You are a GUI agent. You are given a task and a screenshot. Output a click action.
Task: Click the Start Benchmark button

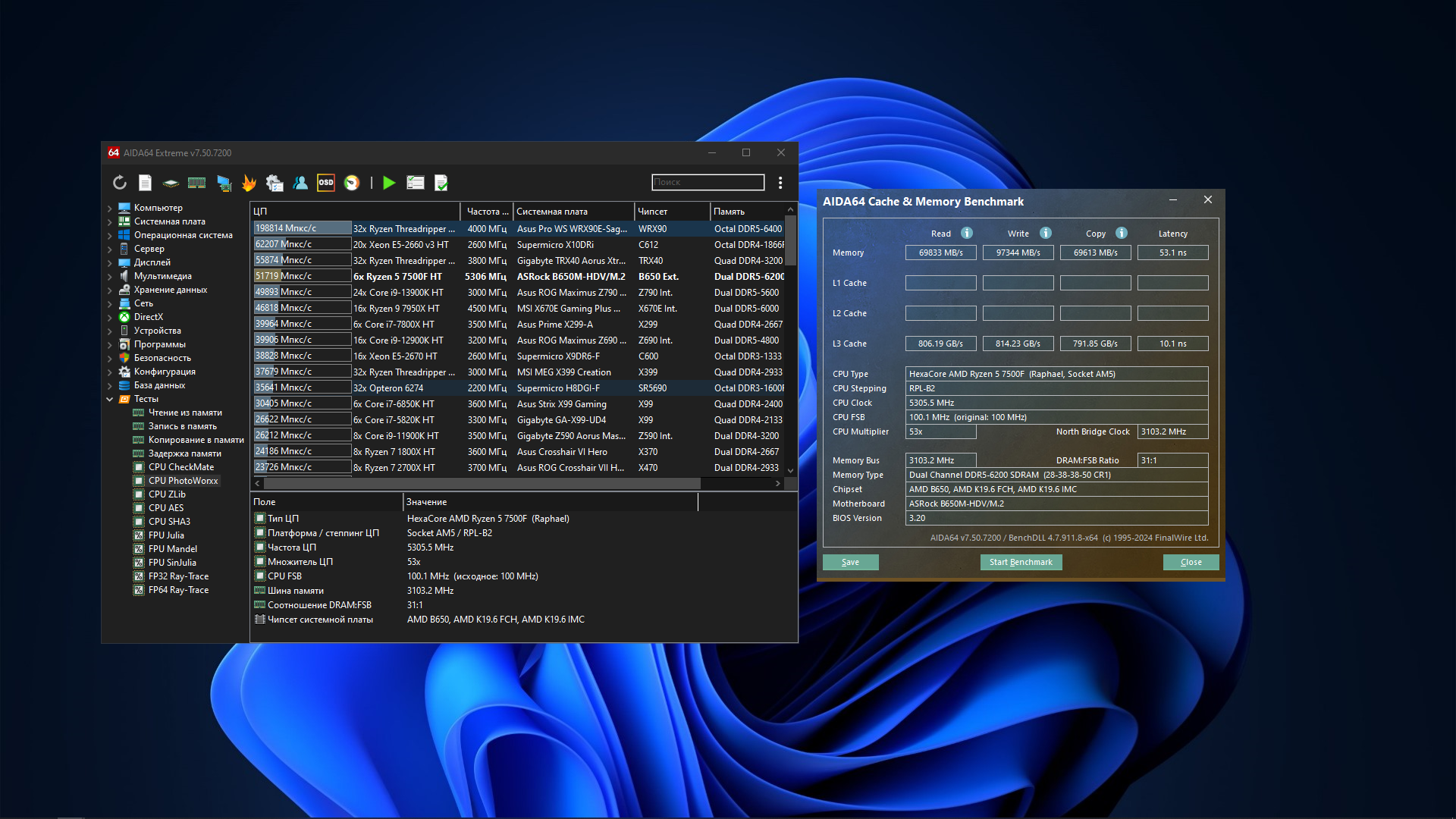[x=1021, y=562]
